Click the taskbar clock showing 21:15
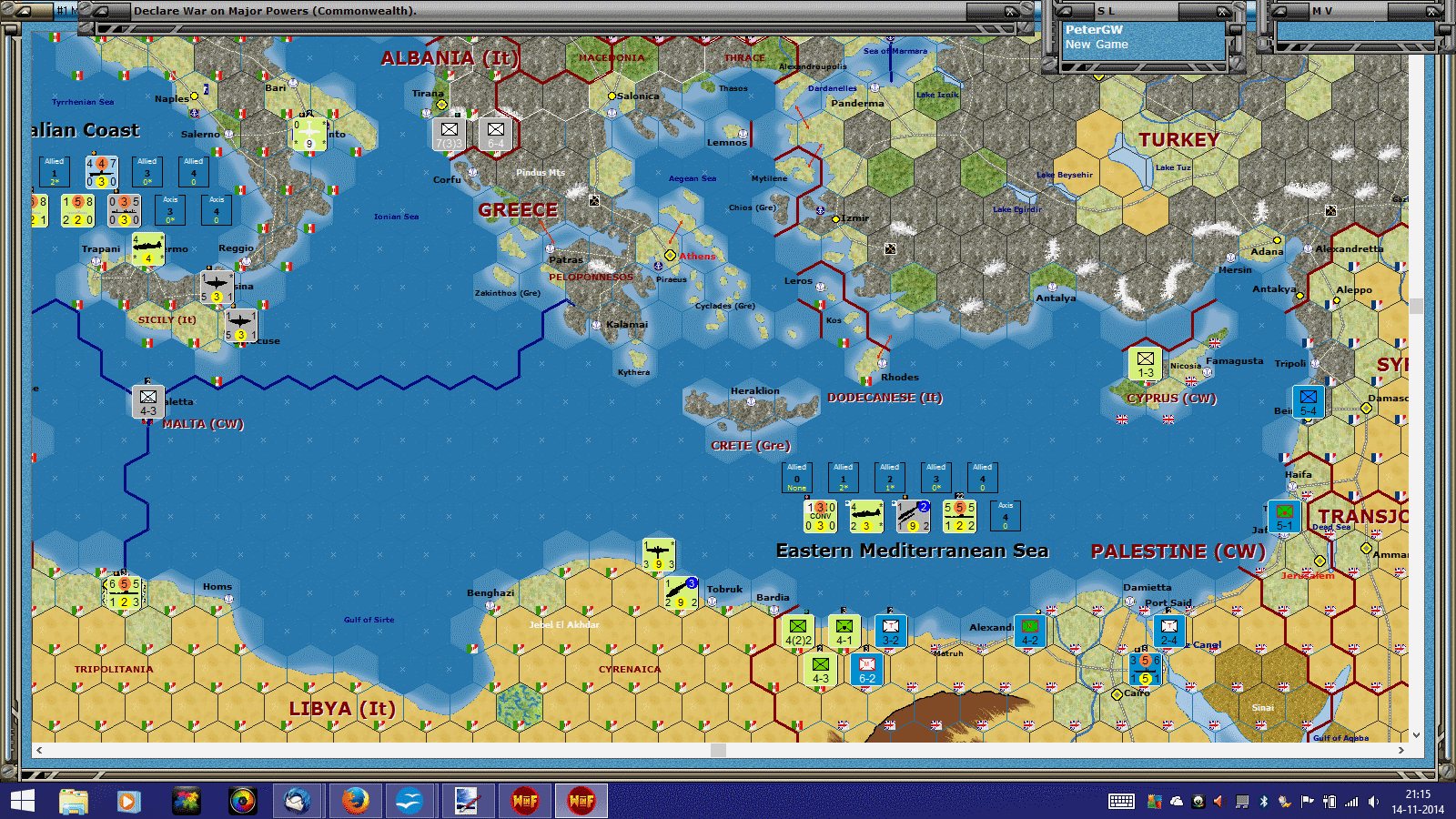Image resolution: width=1456 pixels, height=819 pixels. click(x=1418, y=802)
